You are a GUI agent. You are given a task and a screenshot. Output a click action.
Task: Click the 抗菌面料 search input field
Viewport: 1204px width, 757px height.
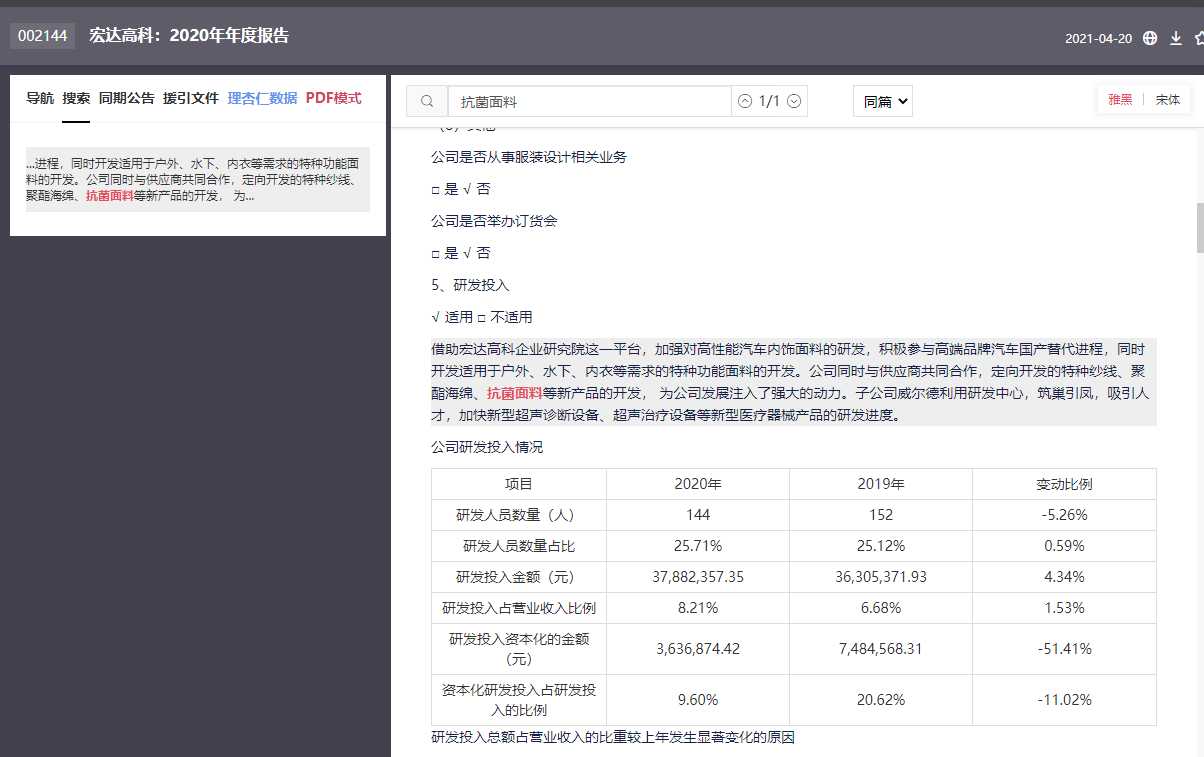pos(590,101)
